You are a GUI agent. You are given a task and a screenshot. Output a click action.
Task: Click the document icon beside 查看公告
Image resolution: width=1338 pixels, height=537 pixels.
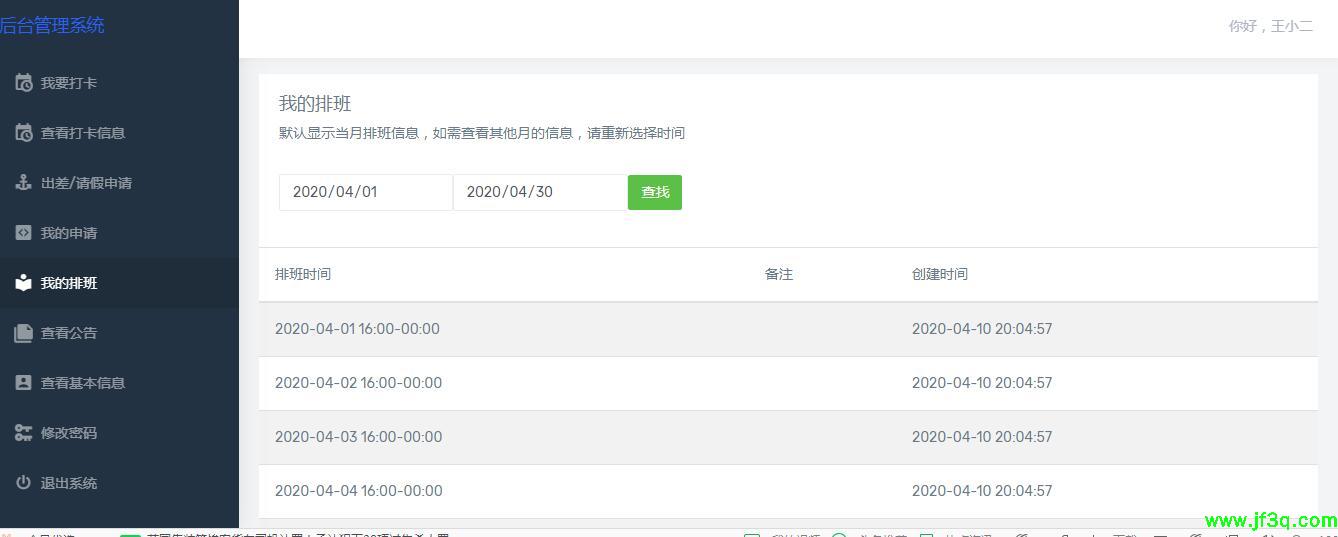pyautogui.click(x=23, y=333)
